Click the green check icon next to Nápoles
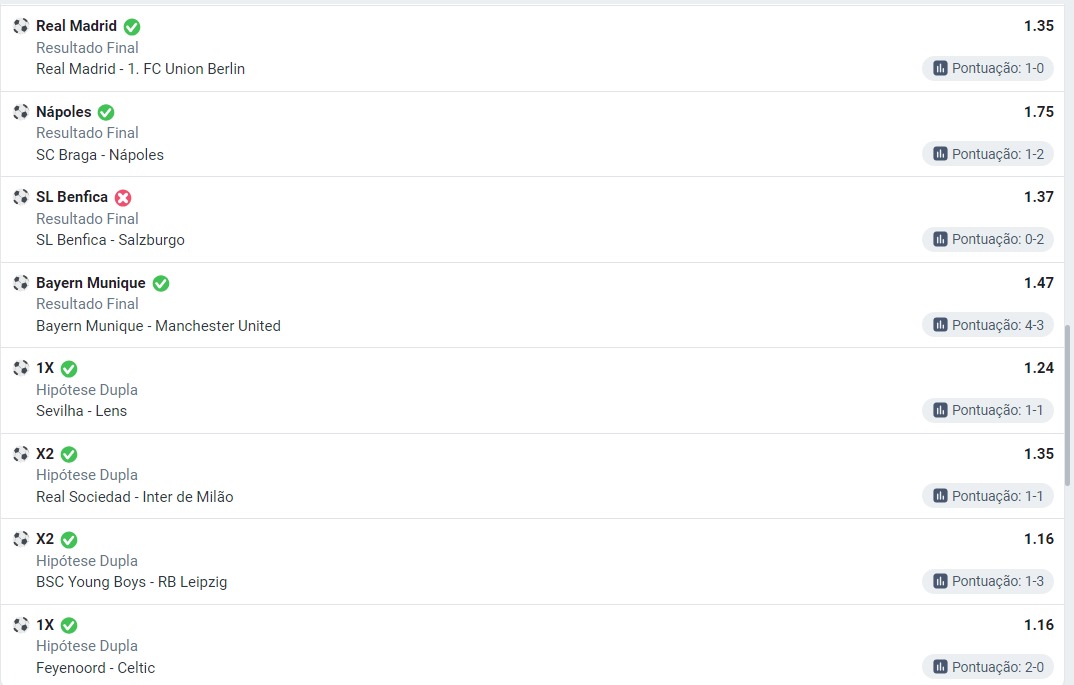This screenshot has height=685, width=1074. coord(106,112)
